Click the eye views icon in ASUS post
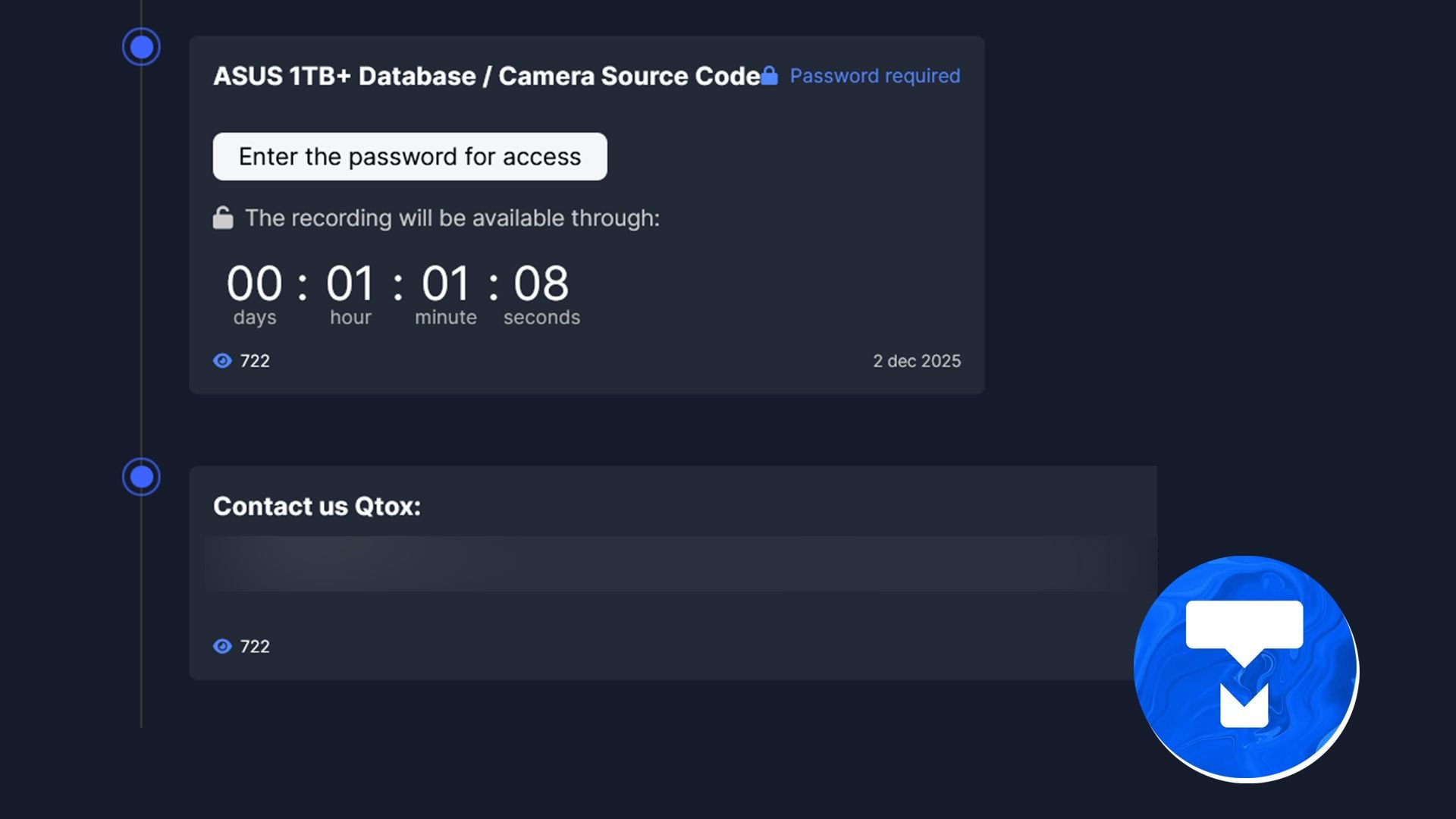The height and width of the screenshot is (819, 1456). click(x=222, y=361)
